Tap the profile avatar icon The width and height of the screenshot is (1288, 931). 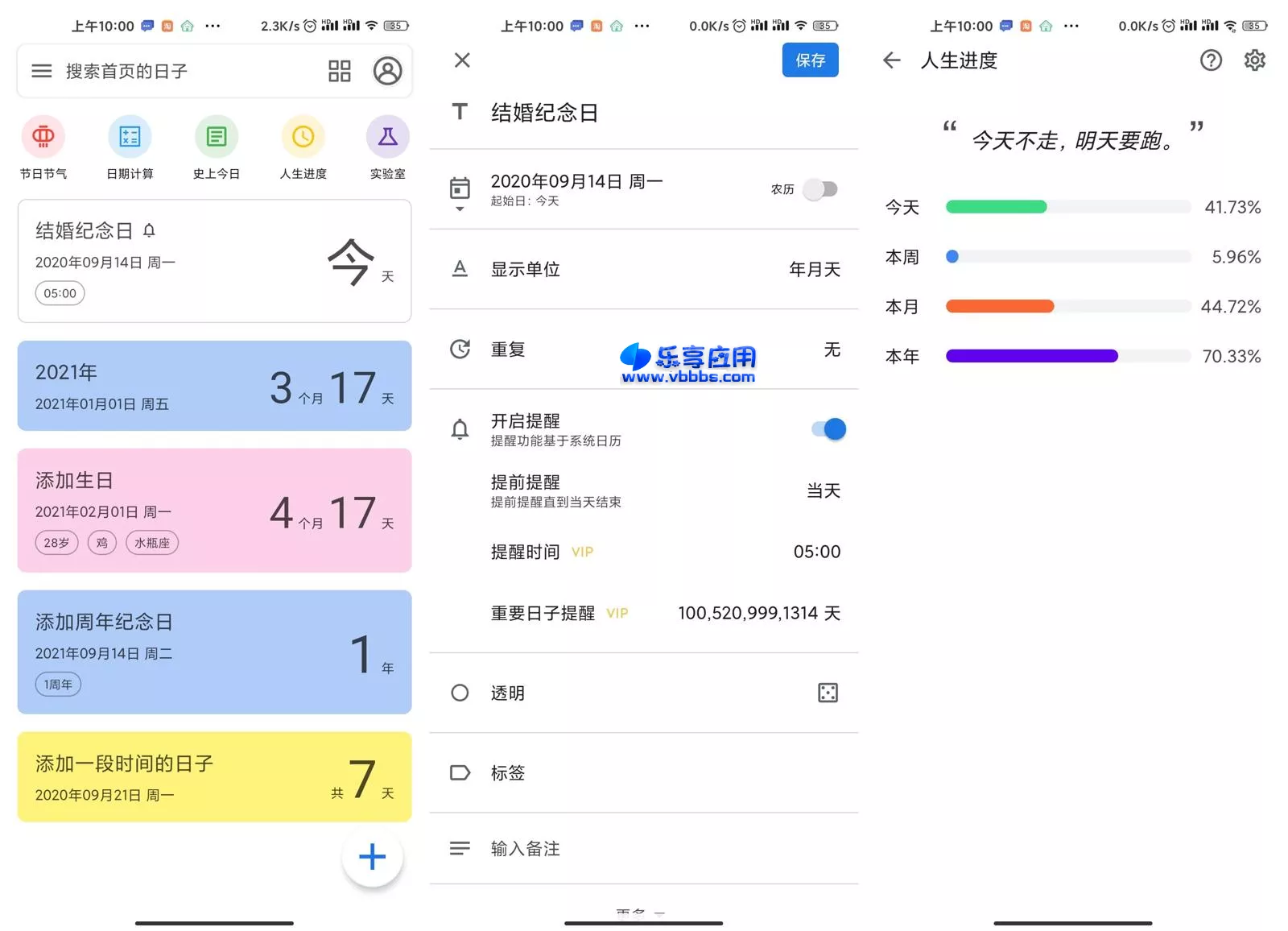point(388,71)
